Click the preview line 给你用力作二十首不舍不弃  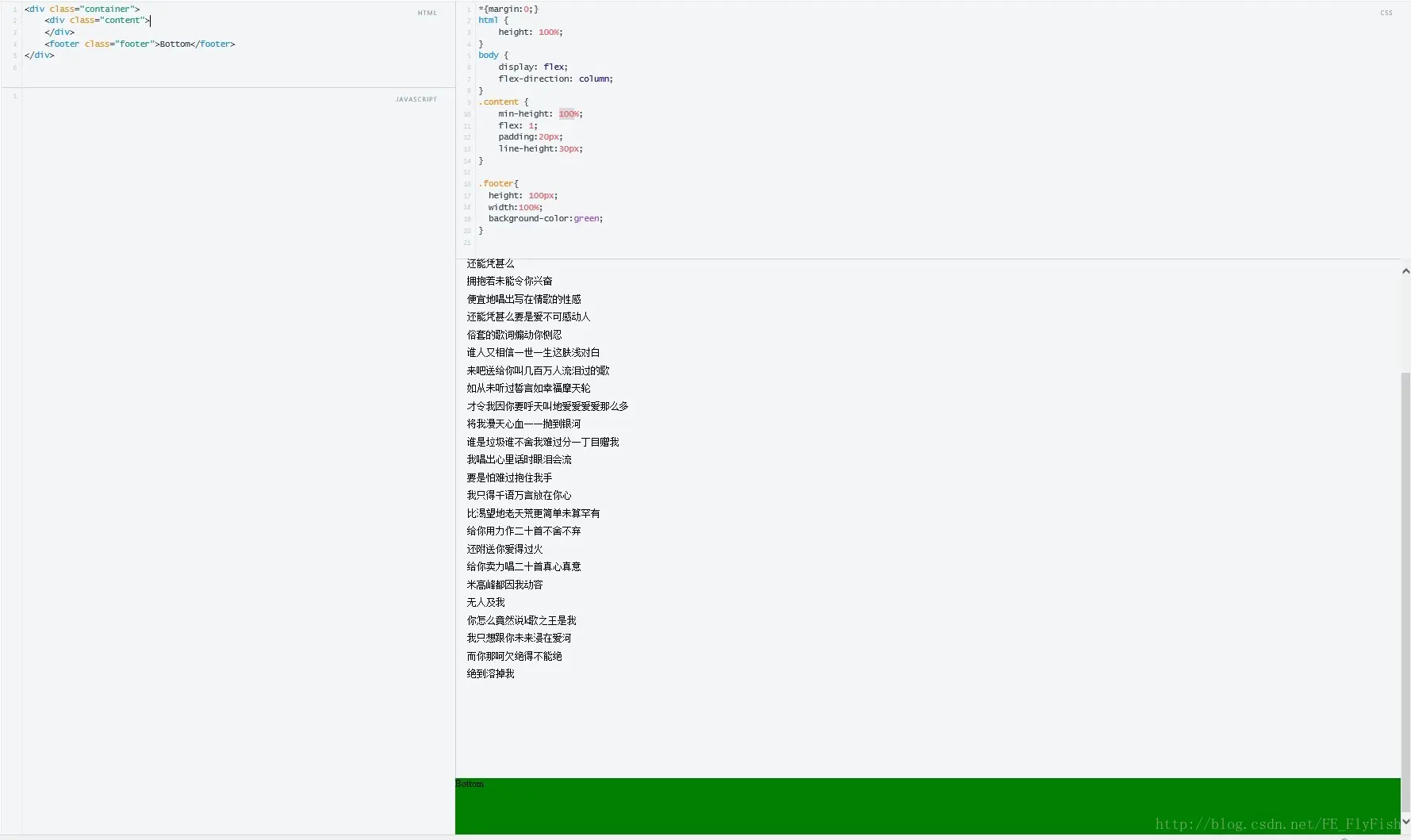(523, 531)
